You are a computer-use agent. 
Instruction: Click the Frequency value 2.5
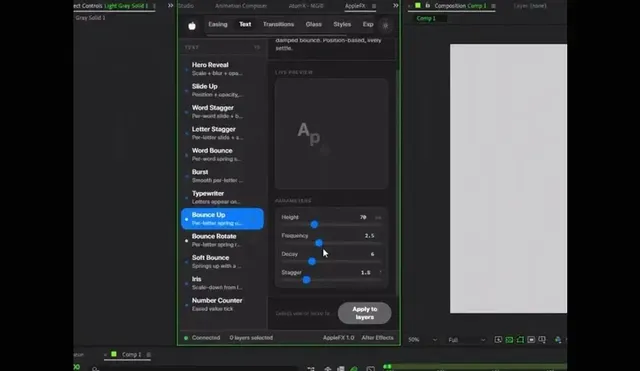click(x=369, y=235)
